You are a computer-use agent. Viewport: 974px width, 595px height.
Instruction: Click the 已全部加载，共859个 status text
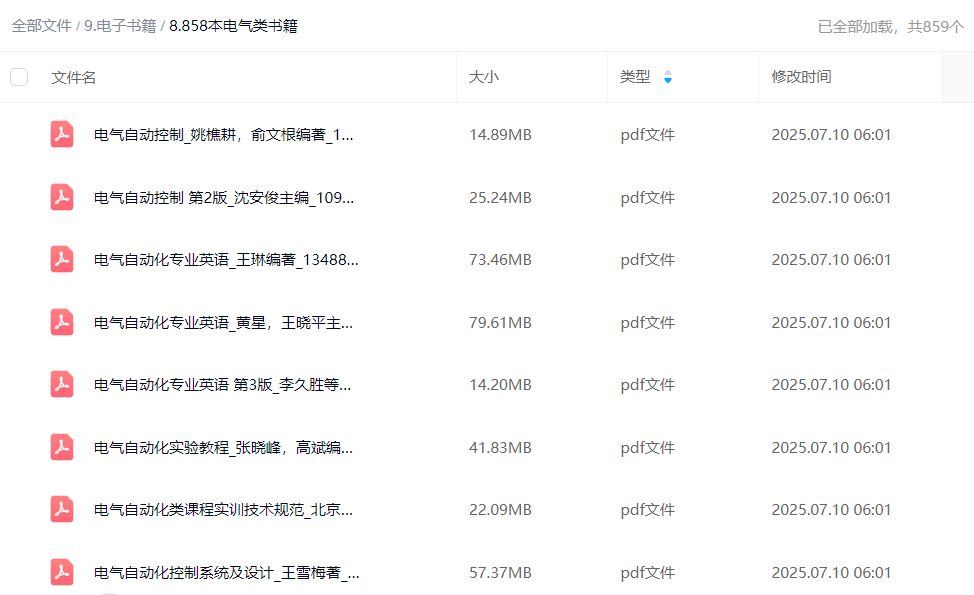(890, 27)
